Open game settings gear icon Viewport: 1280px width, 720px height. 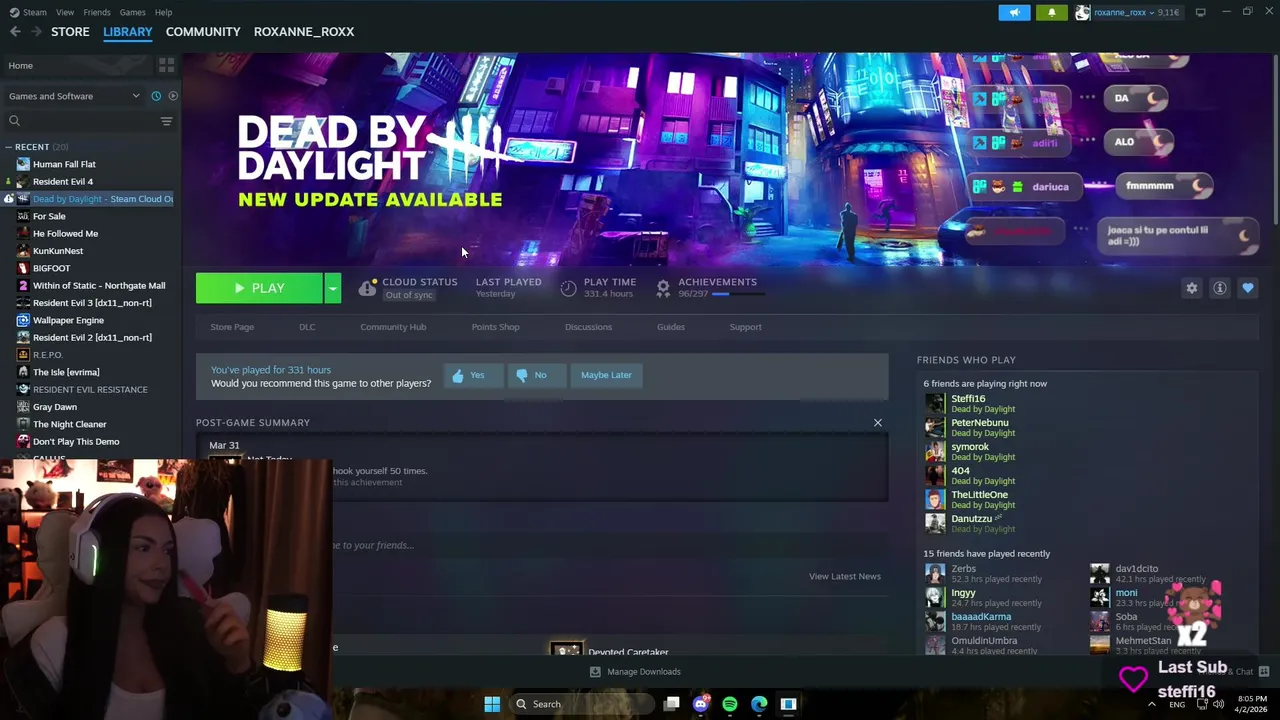pos(1191,288)
